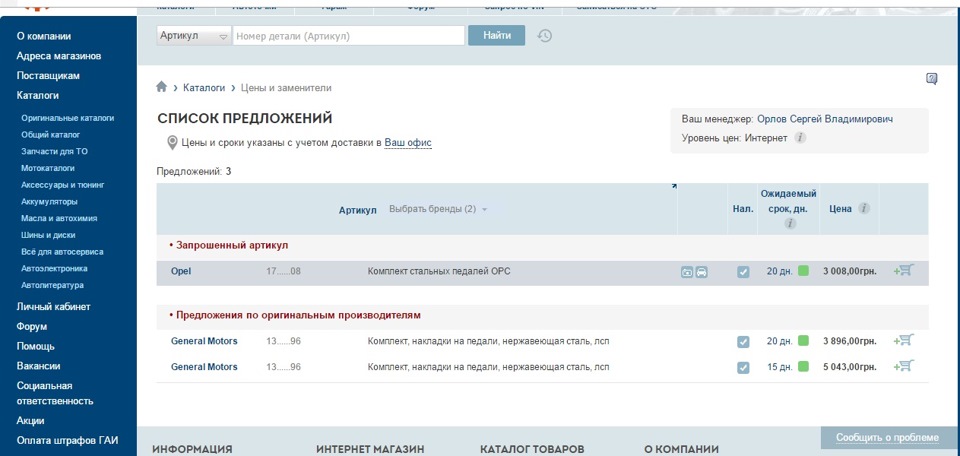Open Масла и автохимия submenu item
Image resolution: width=960 pixels, height=456 pixels.
point(59,219)
